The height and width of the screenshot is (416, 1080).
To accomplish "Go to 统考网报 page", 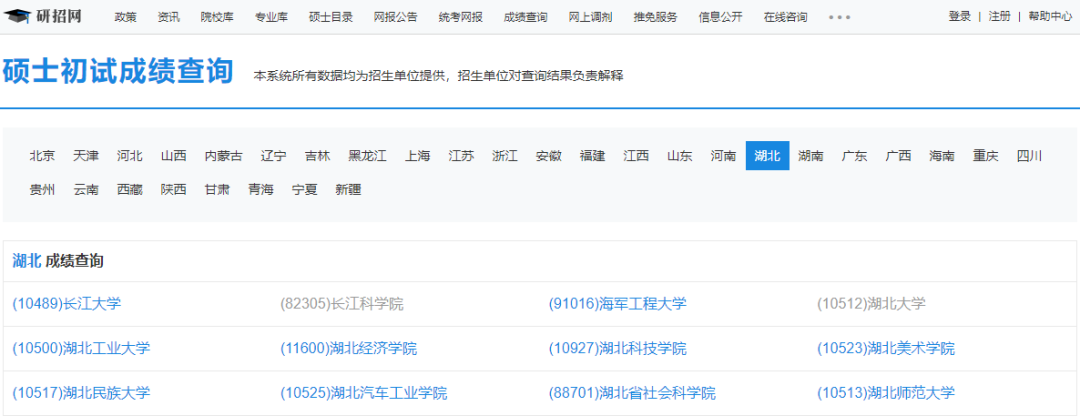I will pos(460,17).
